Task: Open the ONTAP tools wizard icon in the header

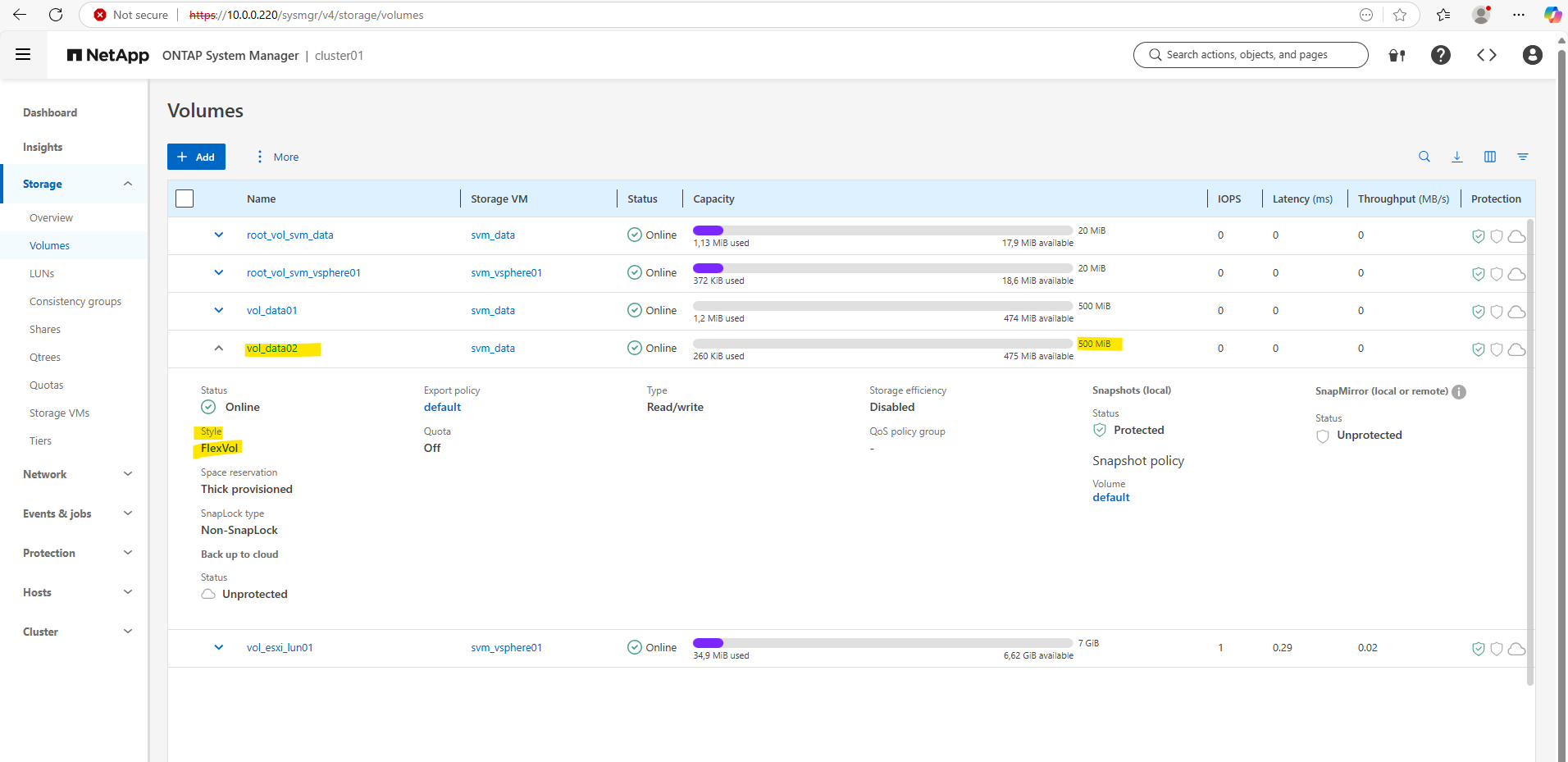Action: coord(1397,56)
